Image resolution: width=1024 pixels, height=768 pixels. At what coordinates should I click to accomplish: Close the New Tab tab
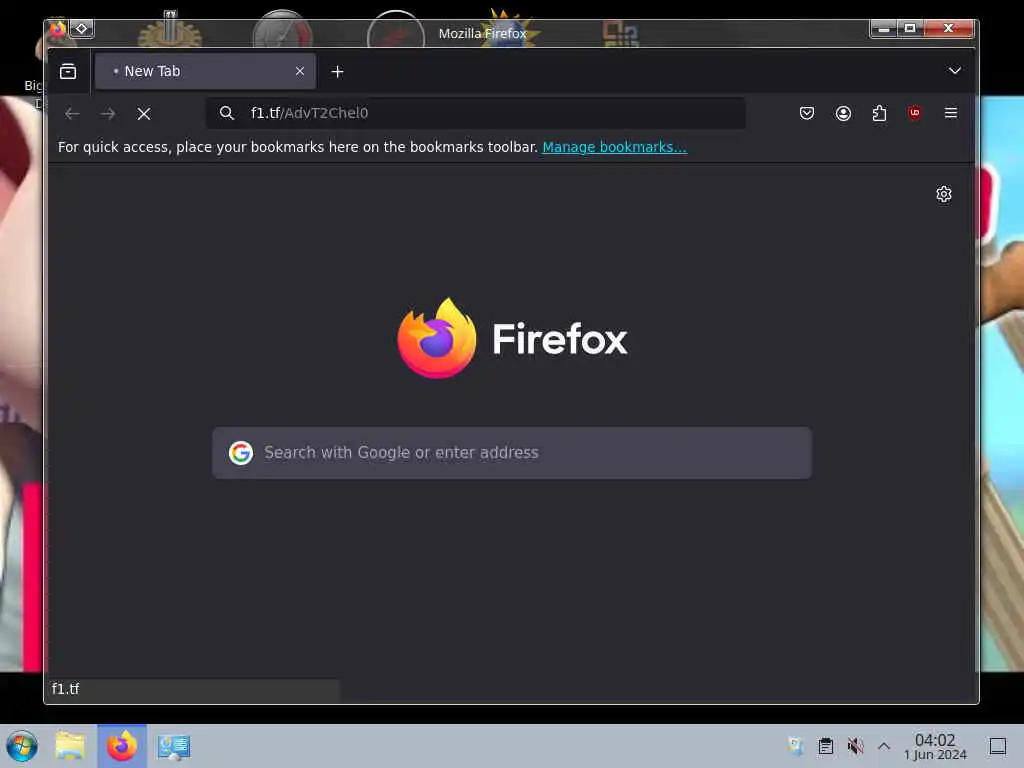pos(300,71)
